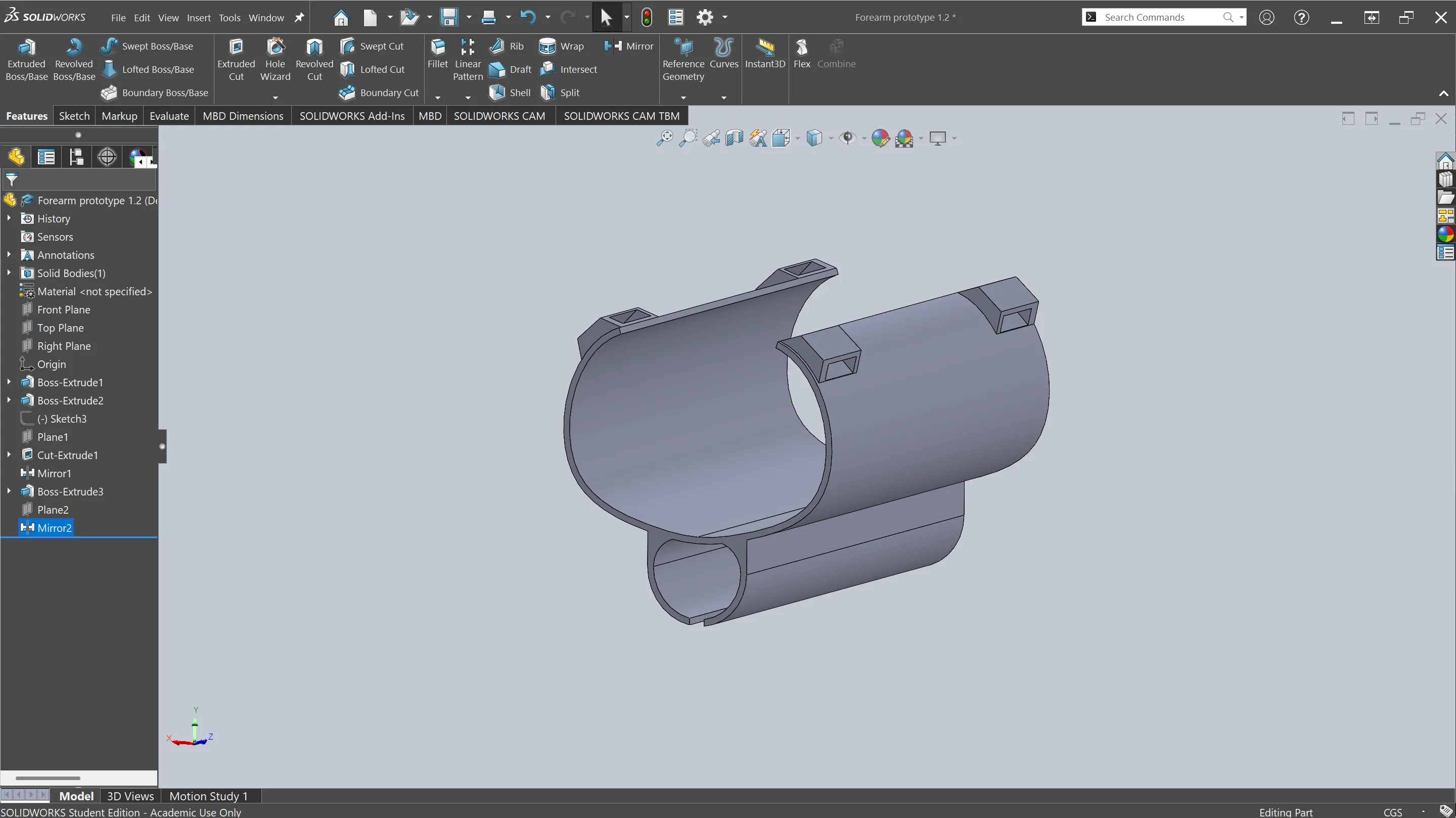Activate the Revolved Cut tool
1456x818 pixels.
click(x=314, y=59)
